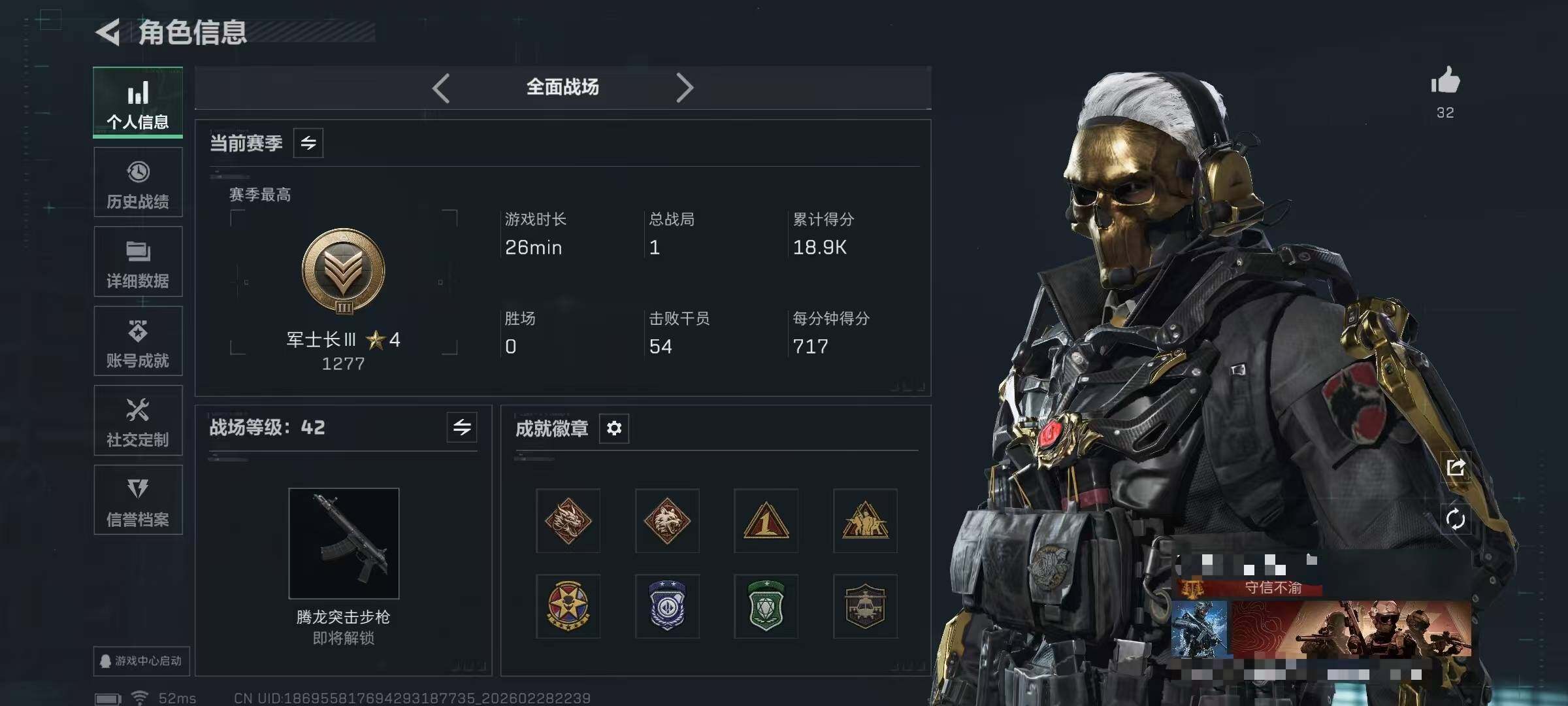Viewport: 1568px width, 706px height.
Task: Open the 历史战绩 tab
Action: pos(138,182)
